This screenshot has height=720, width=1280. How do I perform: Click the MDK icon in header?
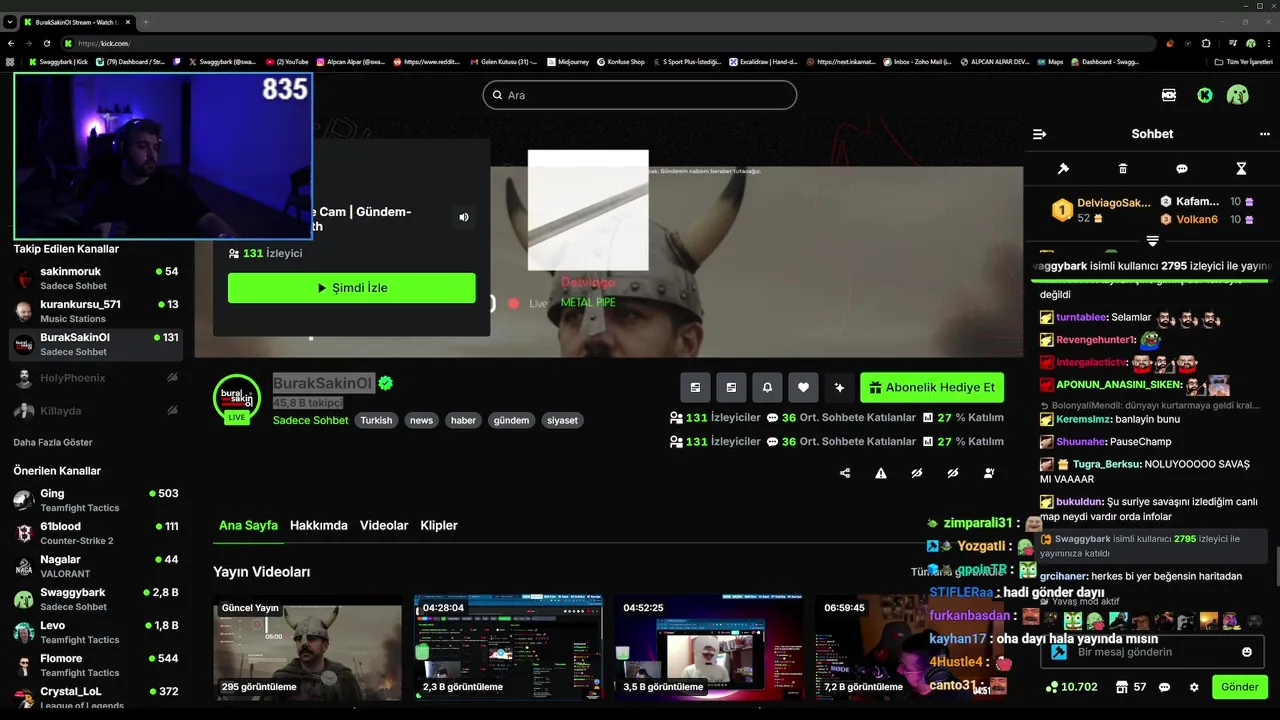(x=1169, y=95)
